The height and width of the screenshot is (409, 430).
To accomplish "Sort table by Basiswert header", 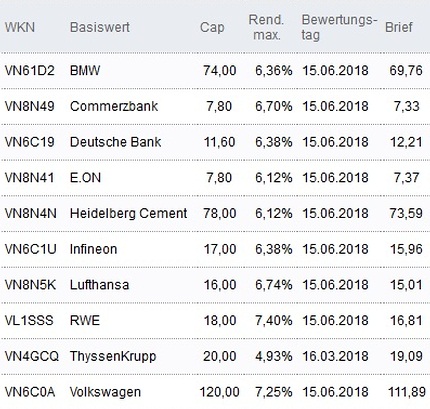I will (100, 27).
